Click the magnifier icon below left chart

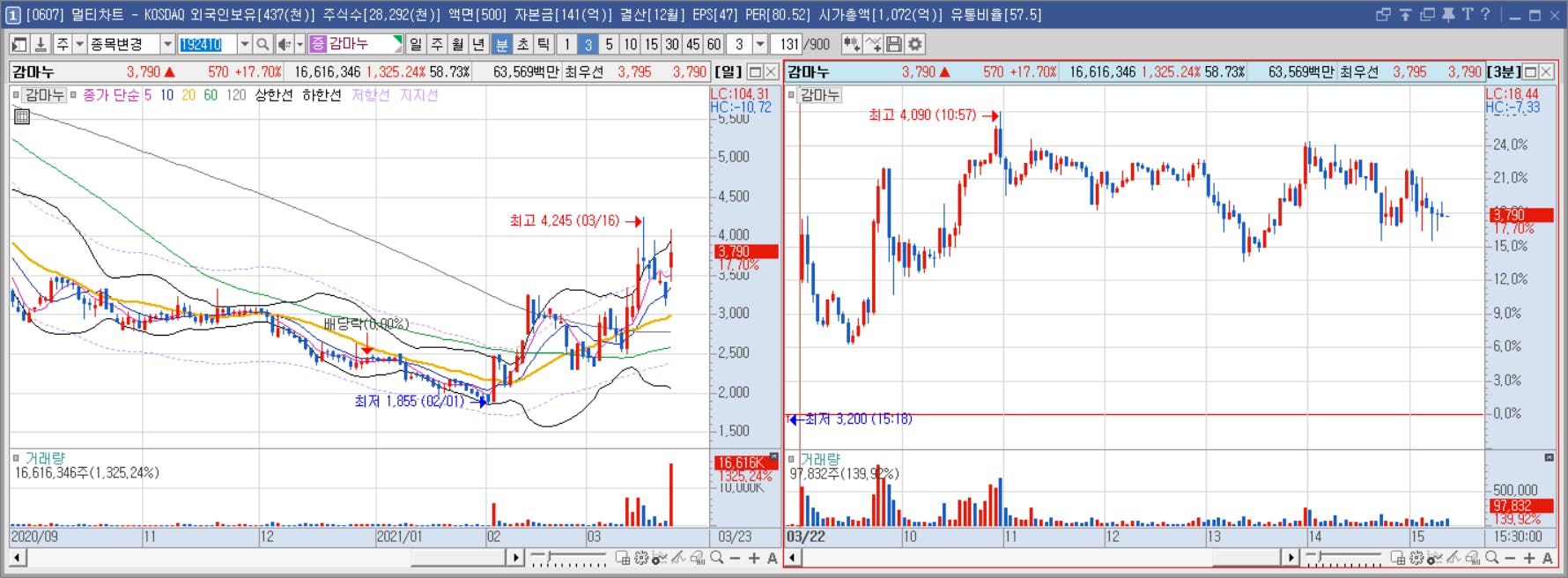click(x=717, y=558)
